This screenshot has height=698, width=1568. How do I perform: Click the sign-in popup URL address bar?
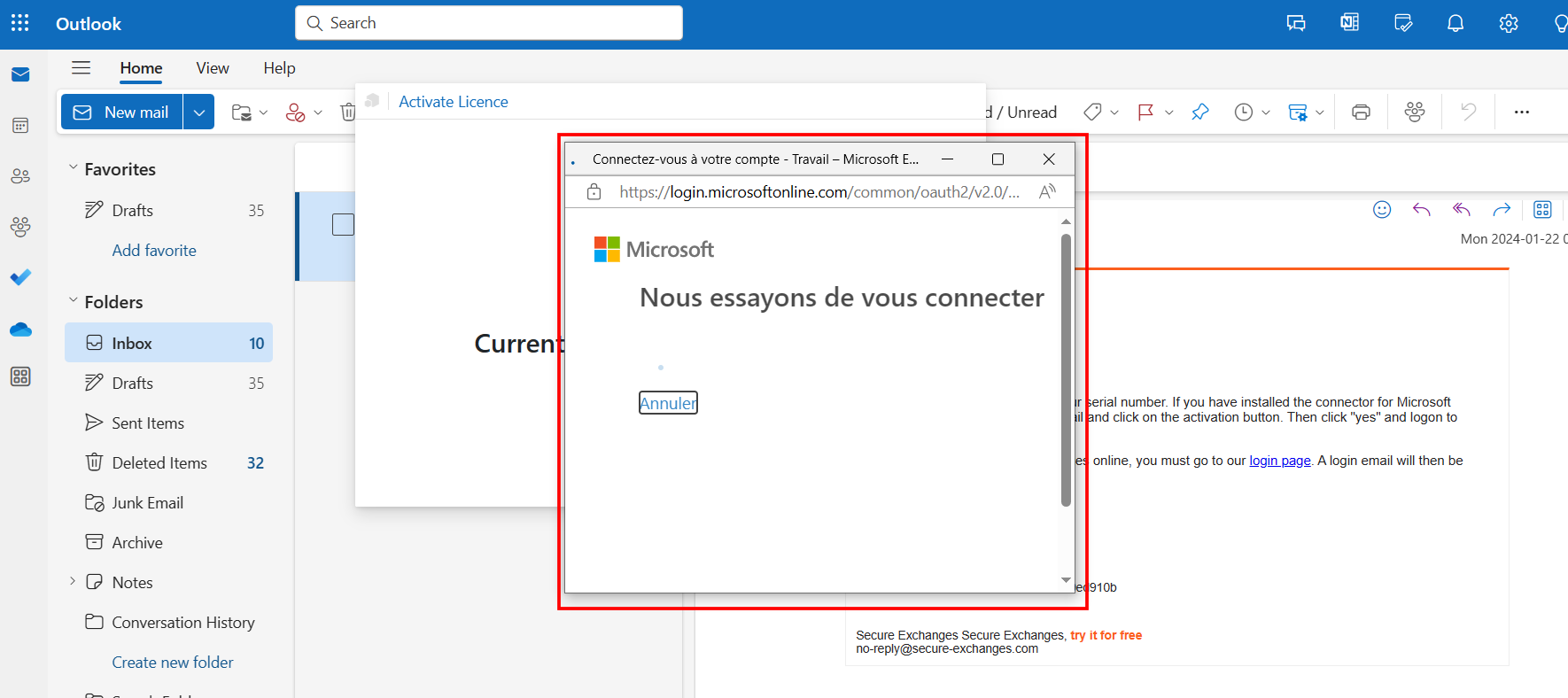(x=819, y=191)
